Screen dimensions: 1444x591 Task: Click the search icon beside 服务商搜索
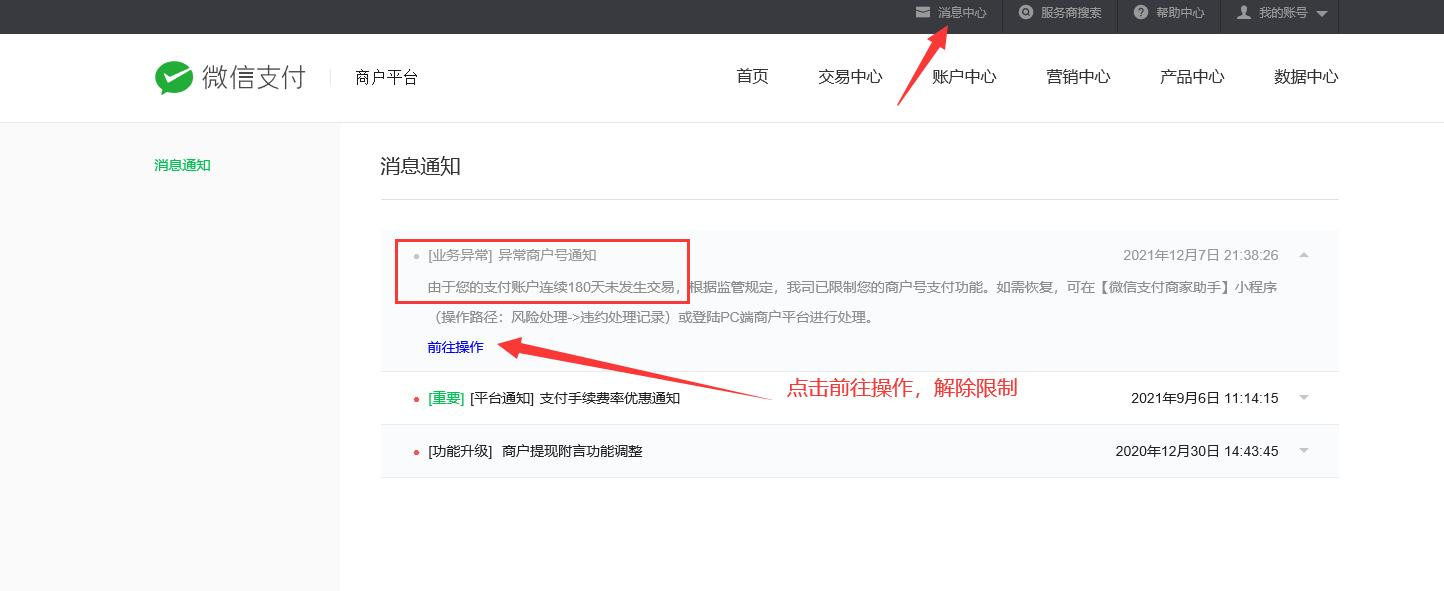tap(1025, 13)
